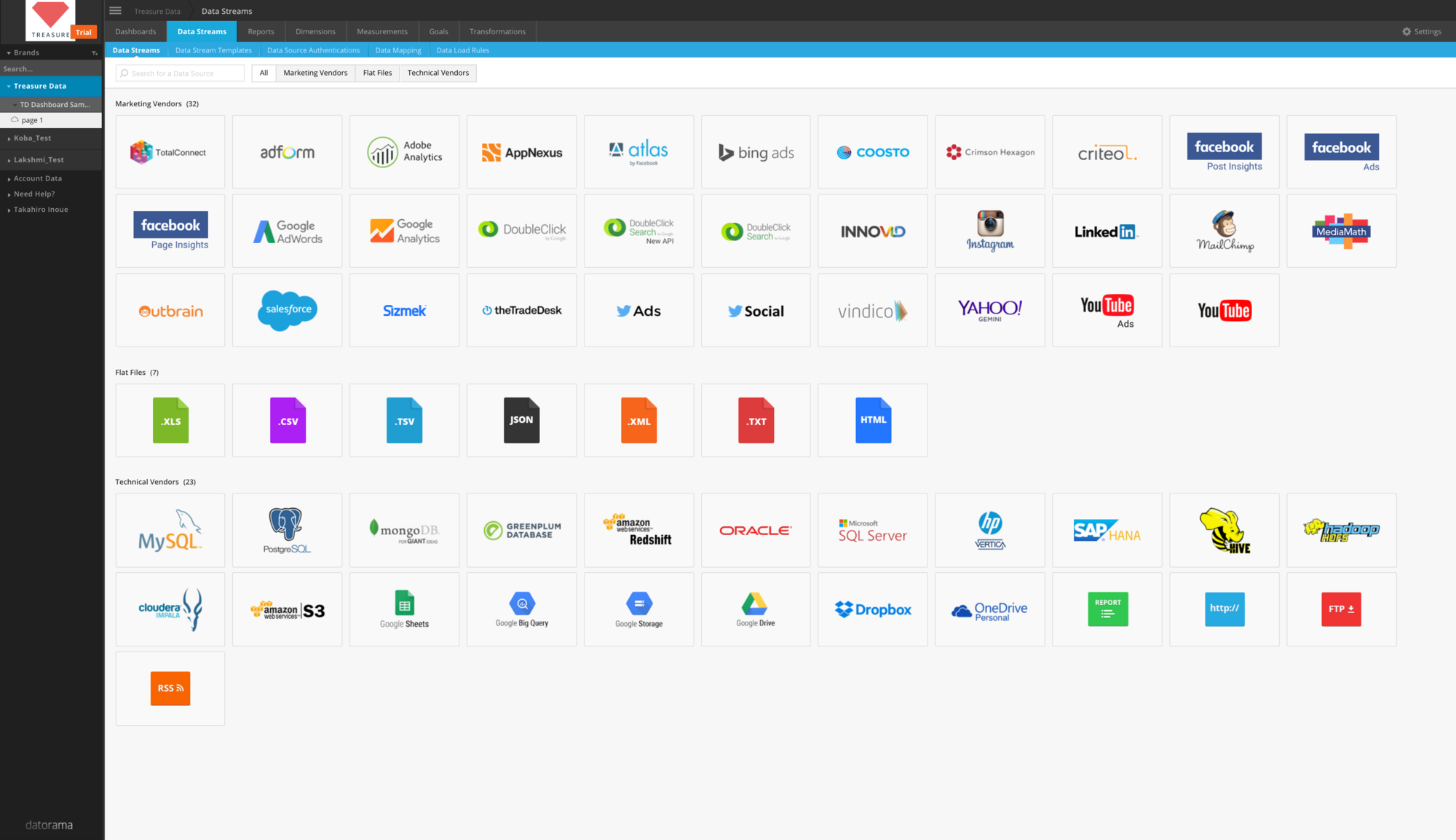Click the Treasure Data breadcrumb
Viewport: 1456px width, 840px height.
pyautogui.click(x=157, y=11)
